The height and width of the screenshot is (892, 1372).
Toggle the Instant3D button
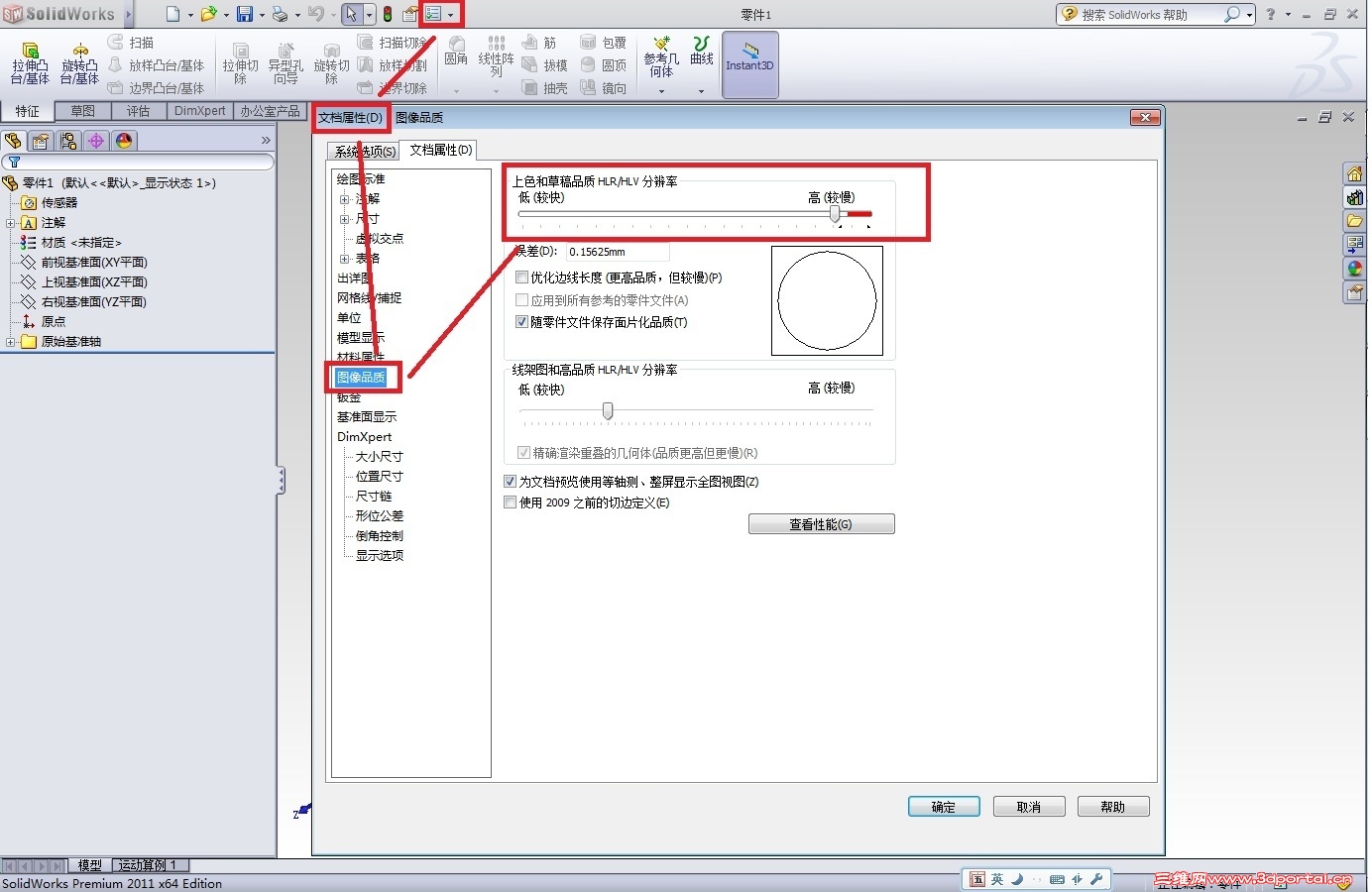tap(749, 64)
